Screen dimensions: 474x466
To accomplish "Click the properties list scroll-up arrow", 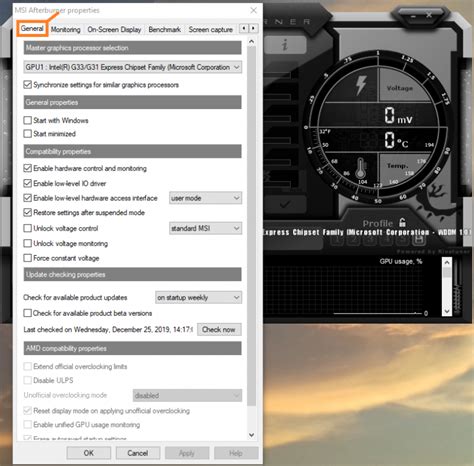I will click(x=252, y=42).
